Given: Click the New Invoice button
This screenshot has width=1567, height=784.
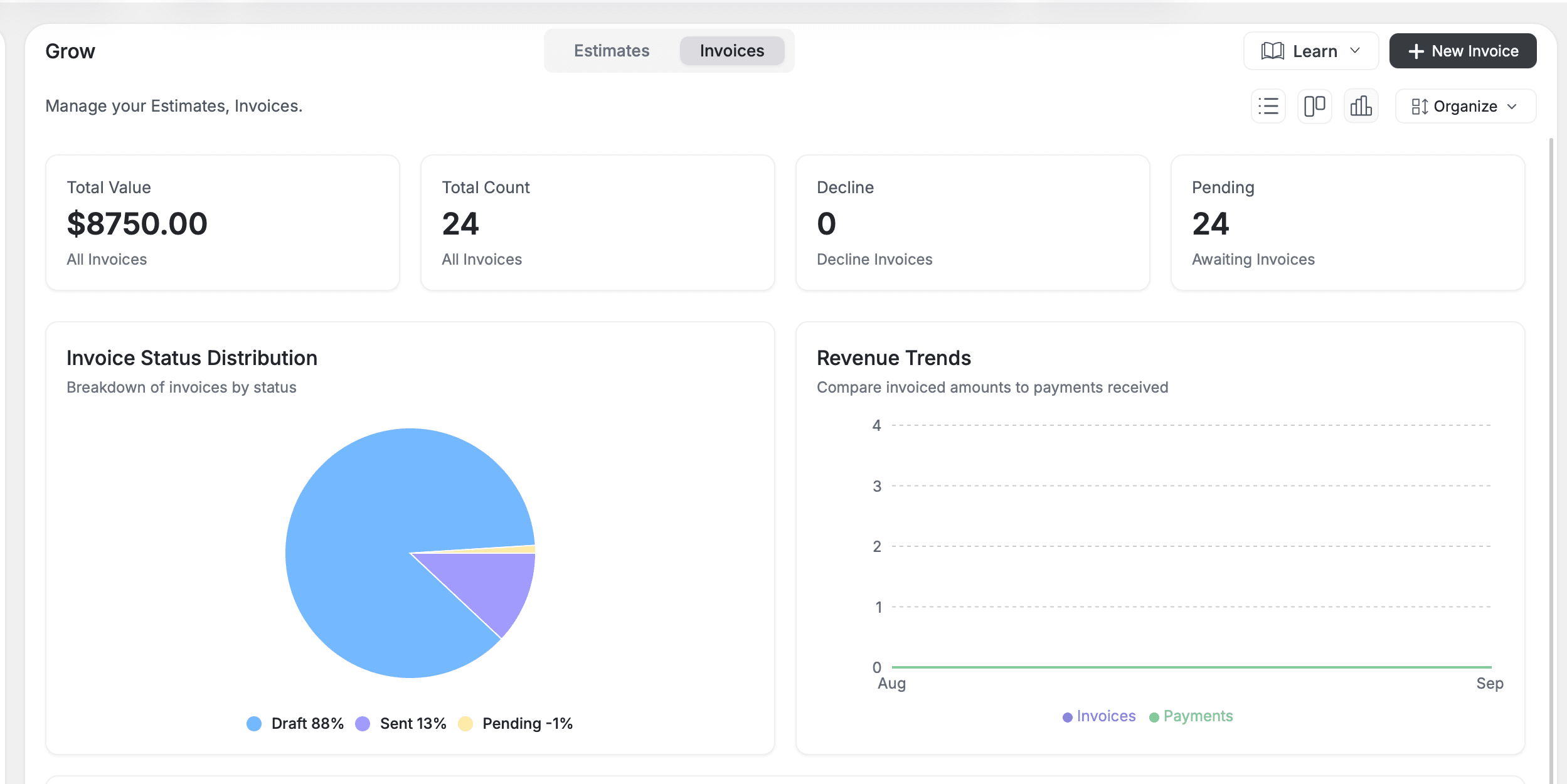Looking at the screenshot, I should (1463, 51).
